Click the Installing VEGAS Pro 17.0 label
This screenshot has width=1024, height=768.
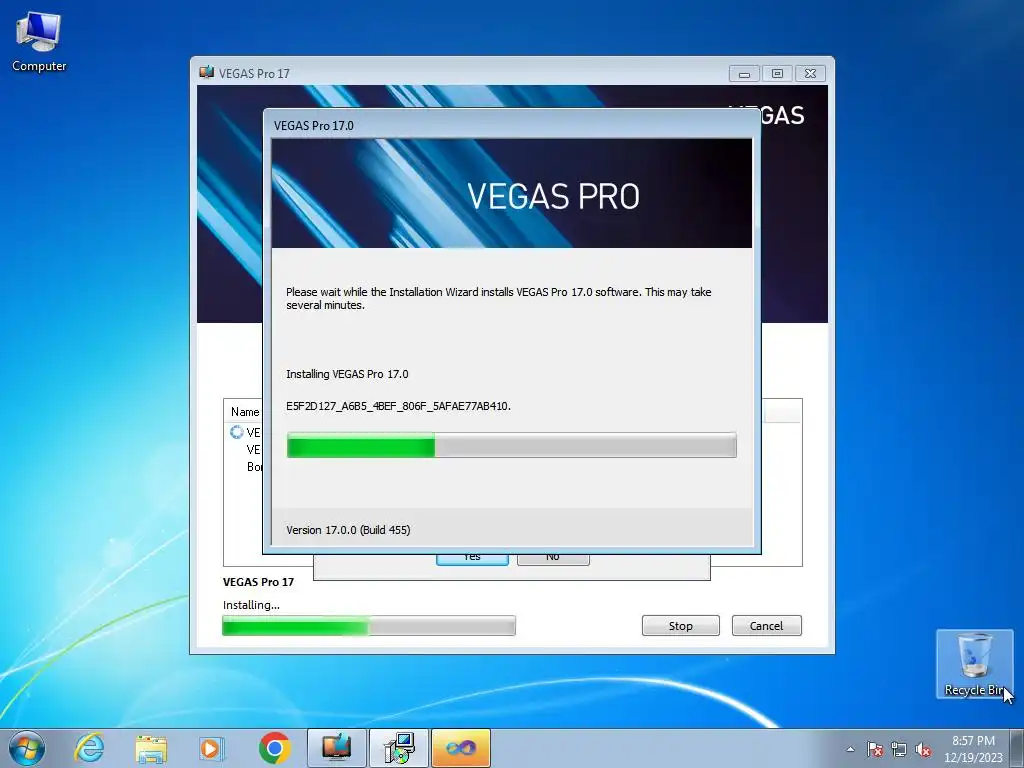347,374
